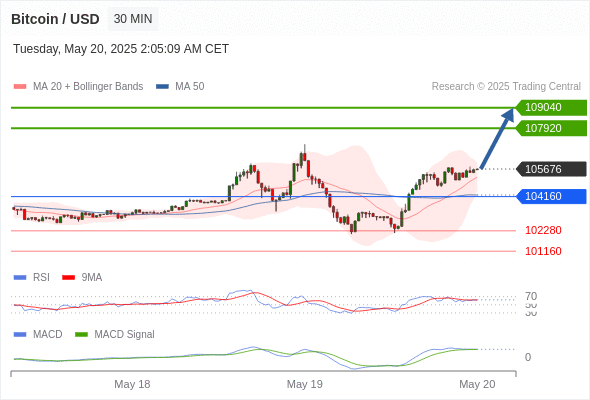Click the 109040 green resistance tag
590x400 pixels.
pos(551,108)
